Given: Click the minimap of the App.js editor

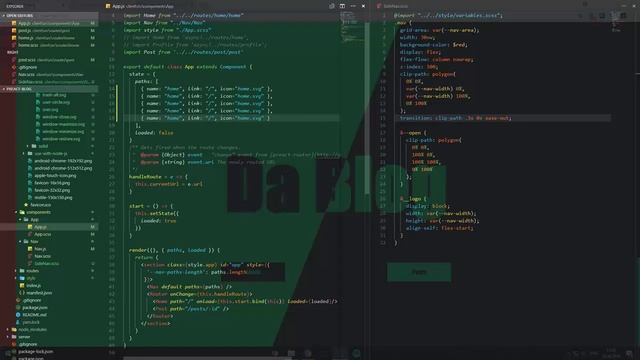Looking at the screenshot, I should (x=352, y=27).
